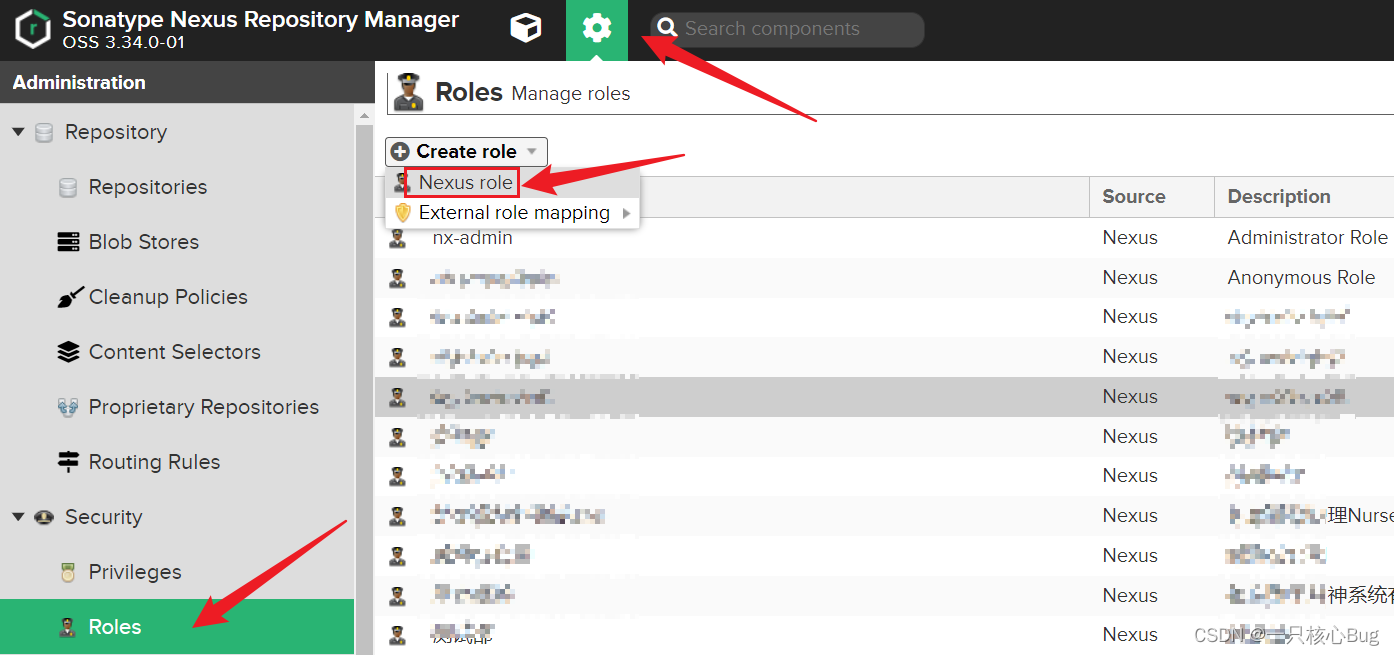Click the Roles person icon in sidebar

pos(68,627)
